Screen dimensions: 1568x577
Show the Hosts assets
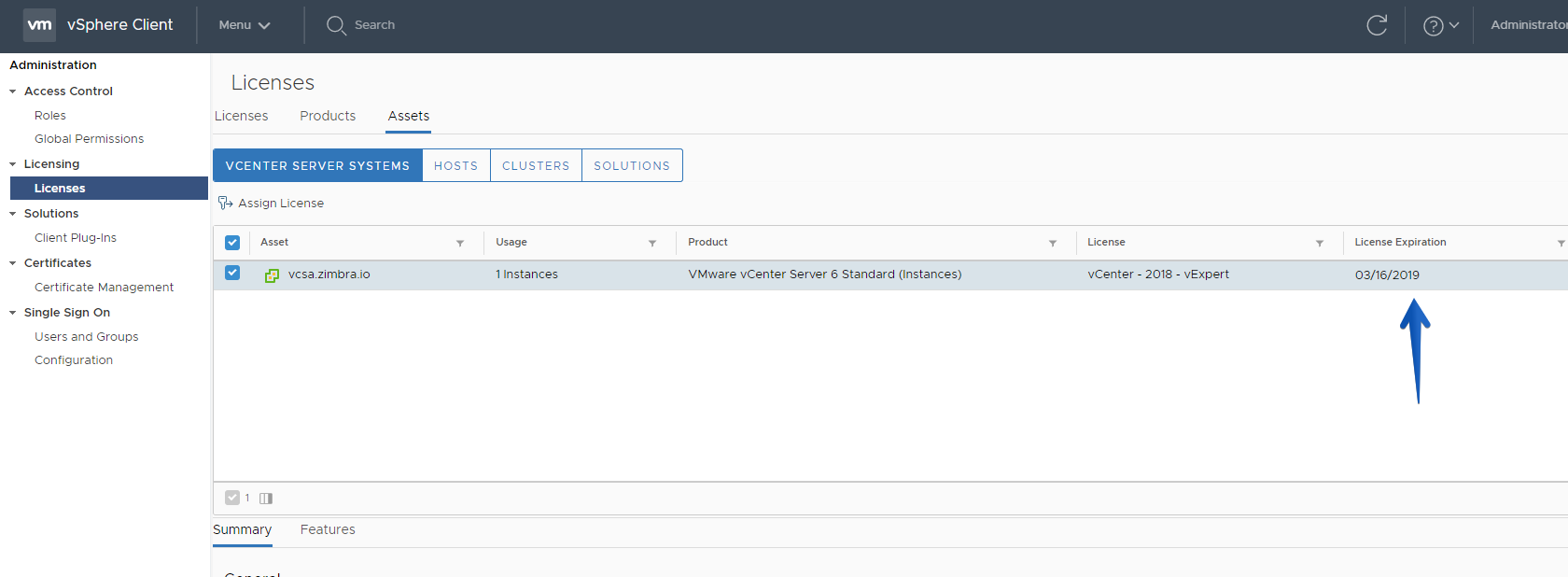(x=456, y=165)
